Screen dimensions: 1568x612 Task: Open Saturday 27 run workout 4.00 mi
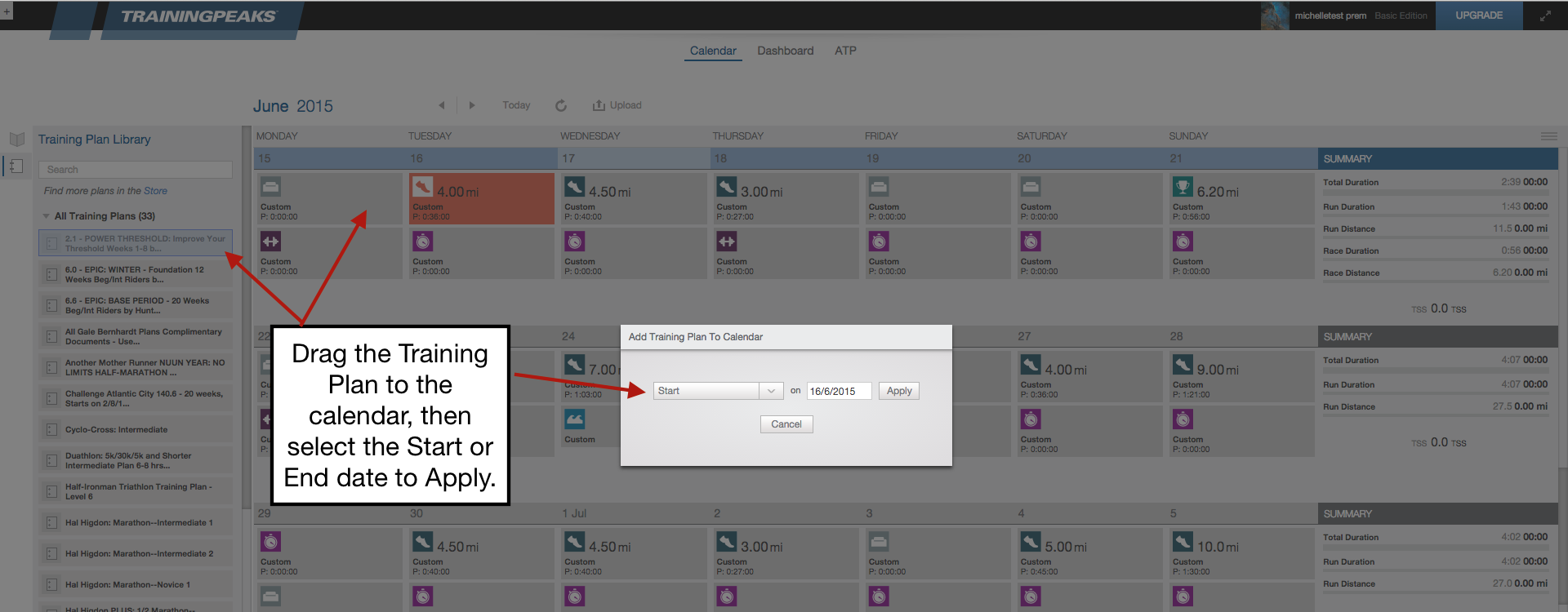[x=1089, y=376]
